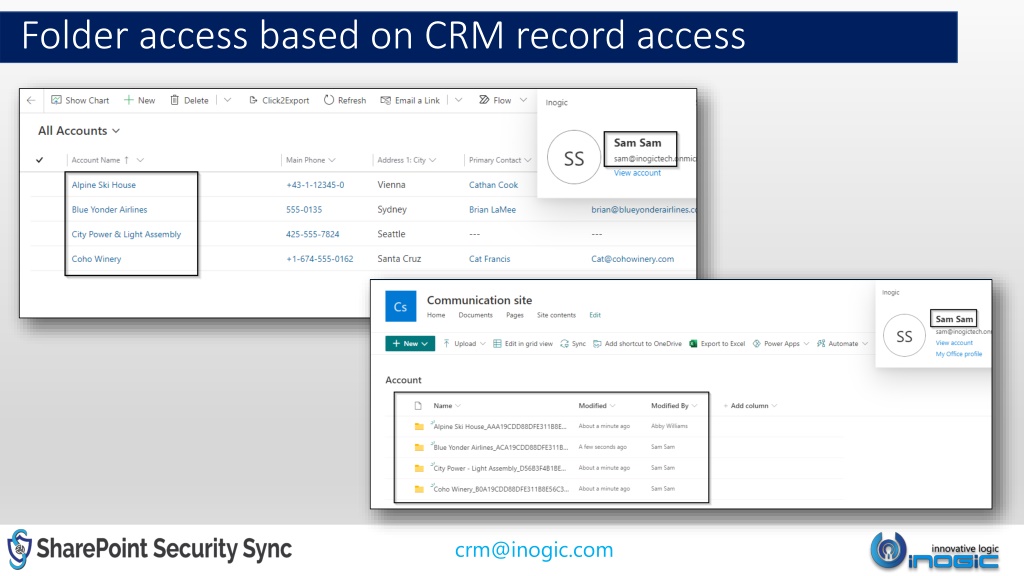Screen dimensions: 1024x576
Task: Click the file type column header icon
Action: coord(418,406)
